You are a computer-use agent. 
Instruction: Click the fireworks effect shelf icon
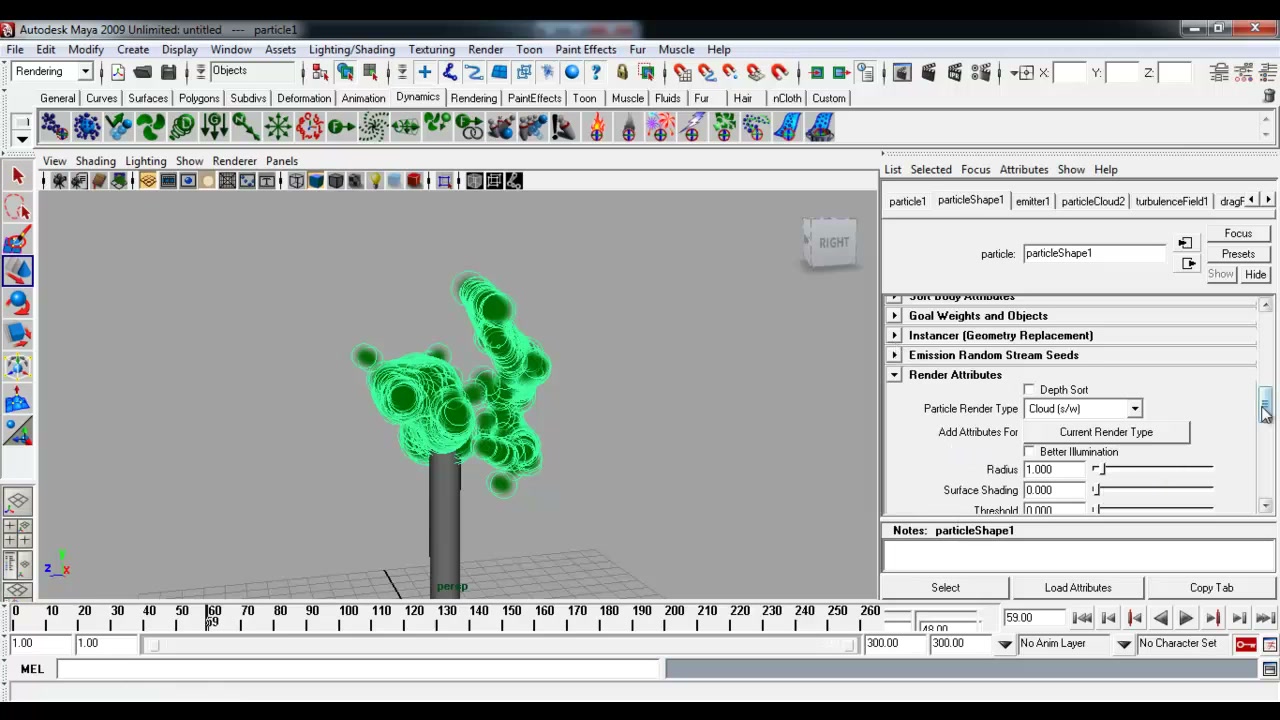(x=660, y=127)
